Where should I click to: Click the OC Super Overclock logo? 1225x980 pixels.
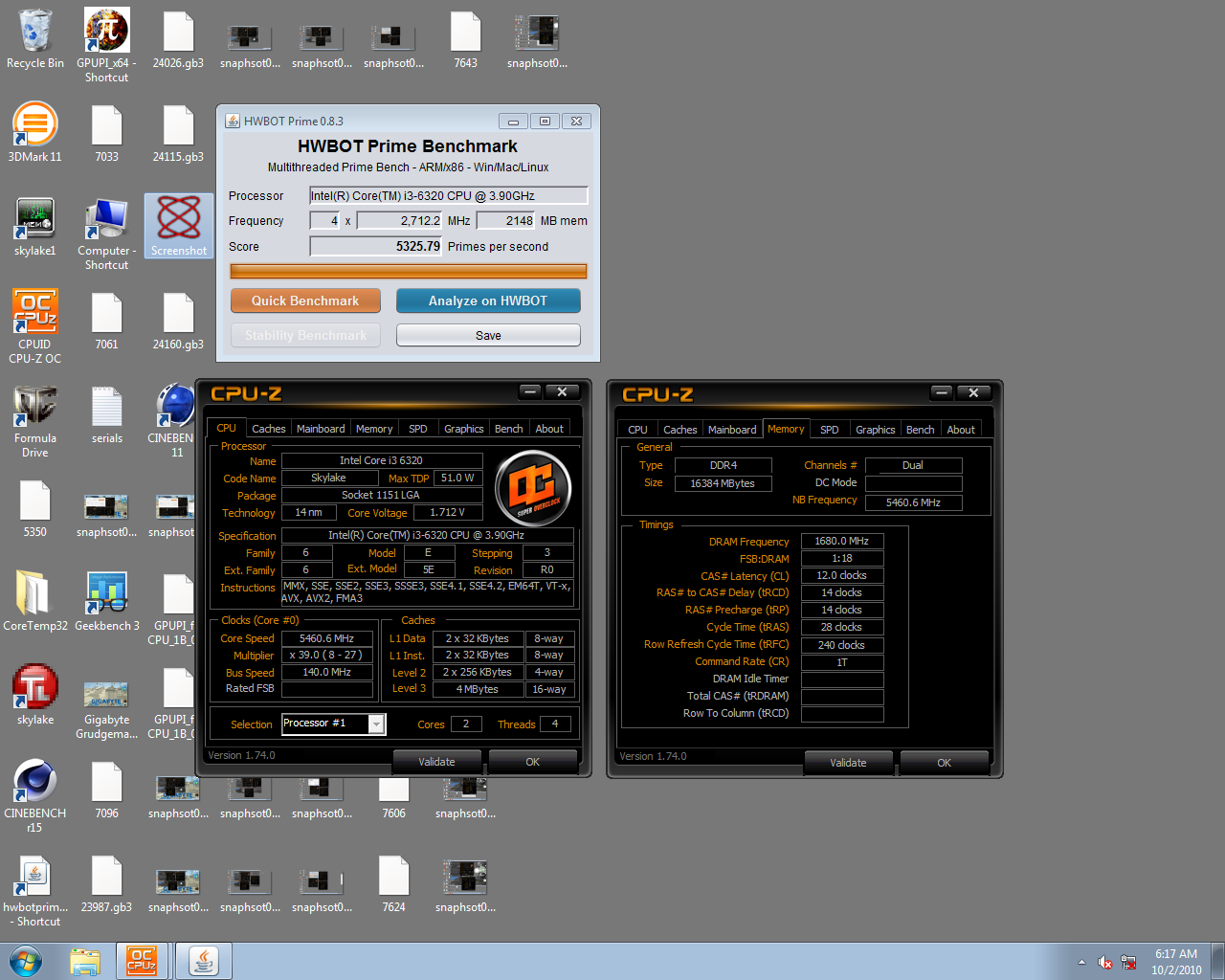coord(533,488)
